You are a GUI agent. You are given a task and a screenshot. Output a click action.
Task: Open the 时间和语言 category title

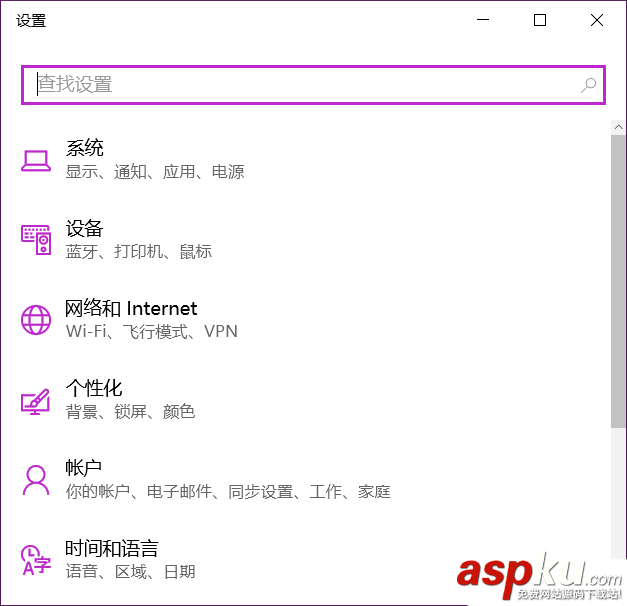pyautogui.click(x=112, y=548)
